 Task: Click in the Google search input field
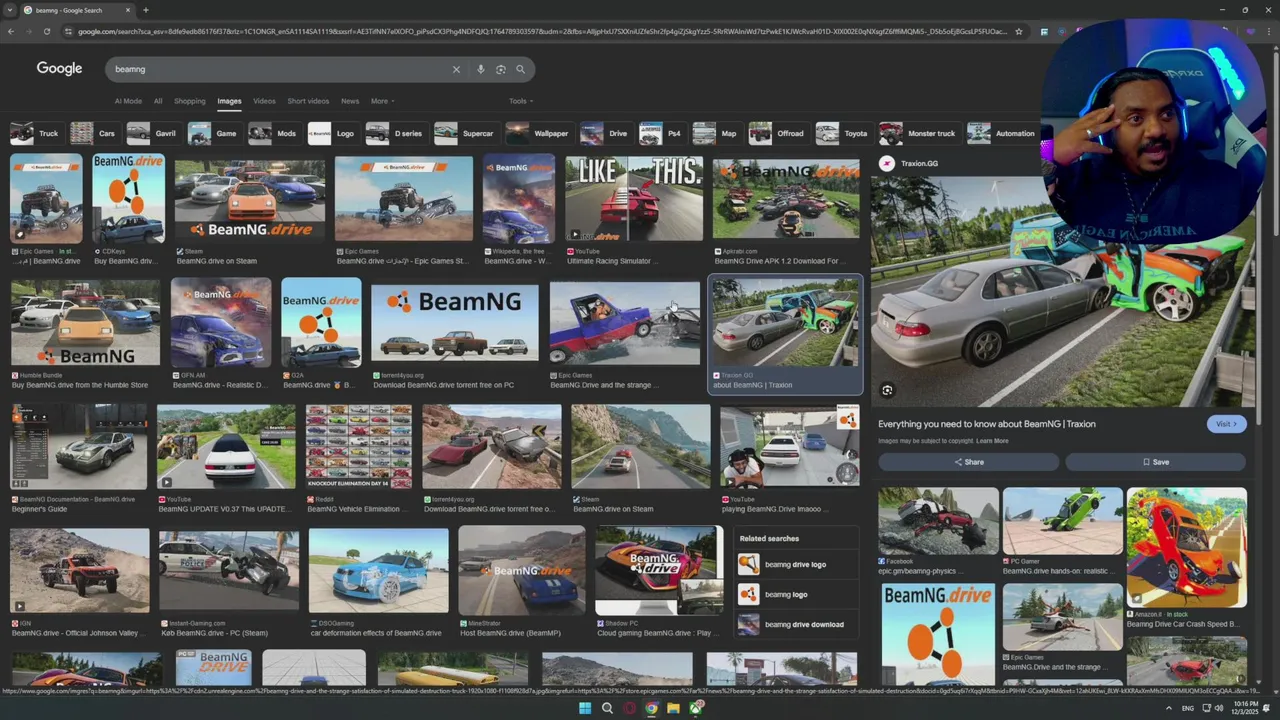pyautogui.click(x=280, y=69)
